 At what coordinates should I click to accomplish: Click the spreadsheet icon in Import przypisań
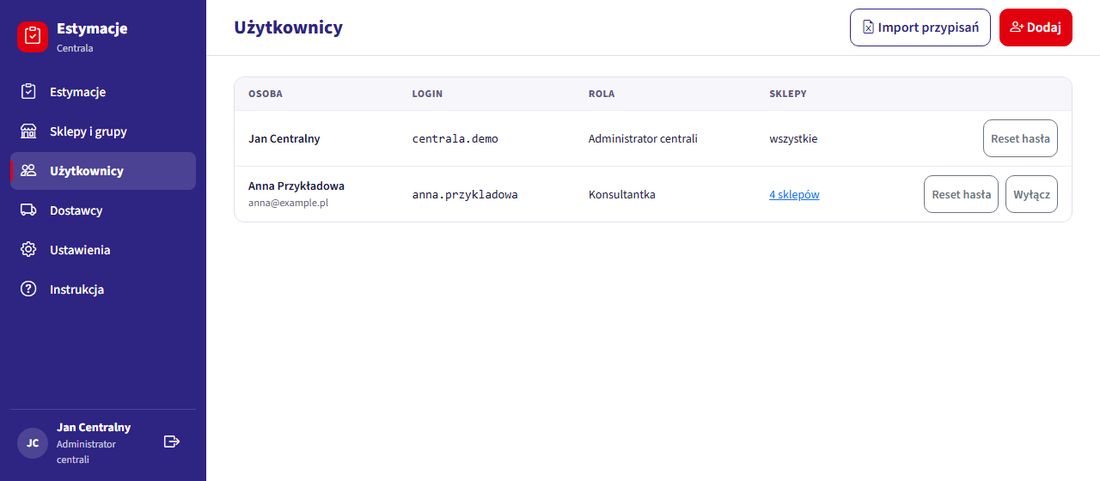point(868,27)
